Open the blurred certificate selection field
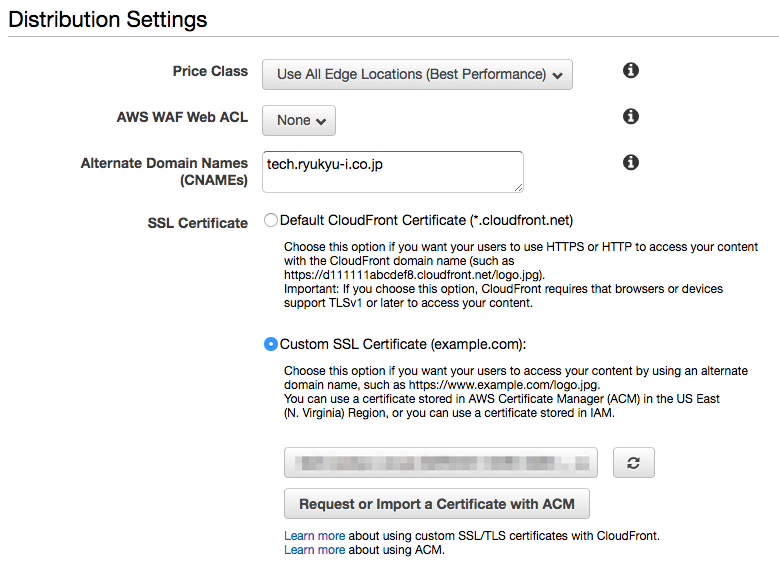 tap(441, 463)
